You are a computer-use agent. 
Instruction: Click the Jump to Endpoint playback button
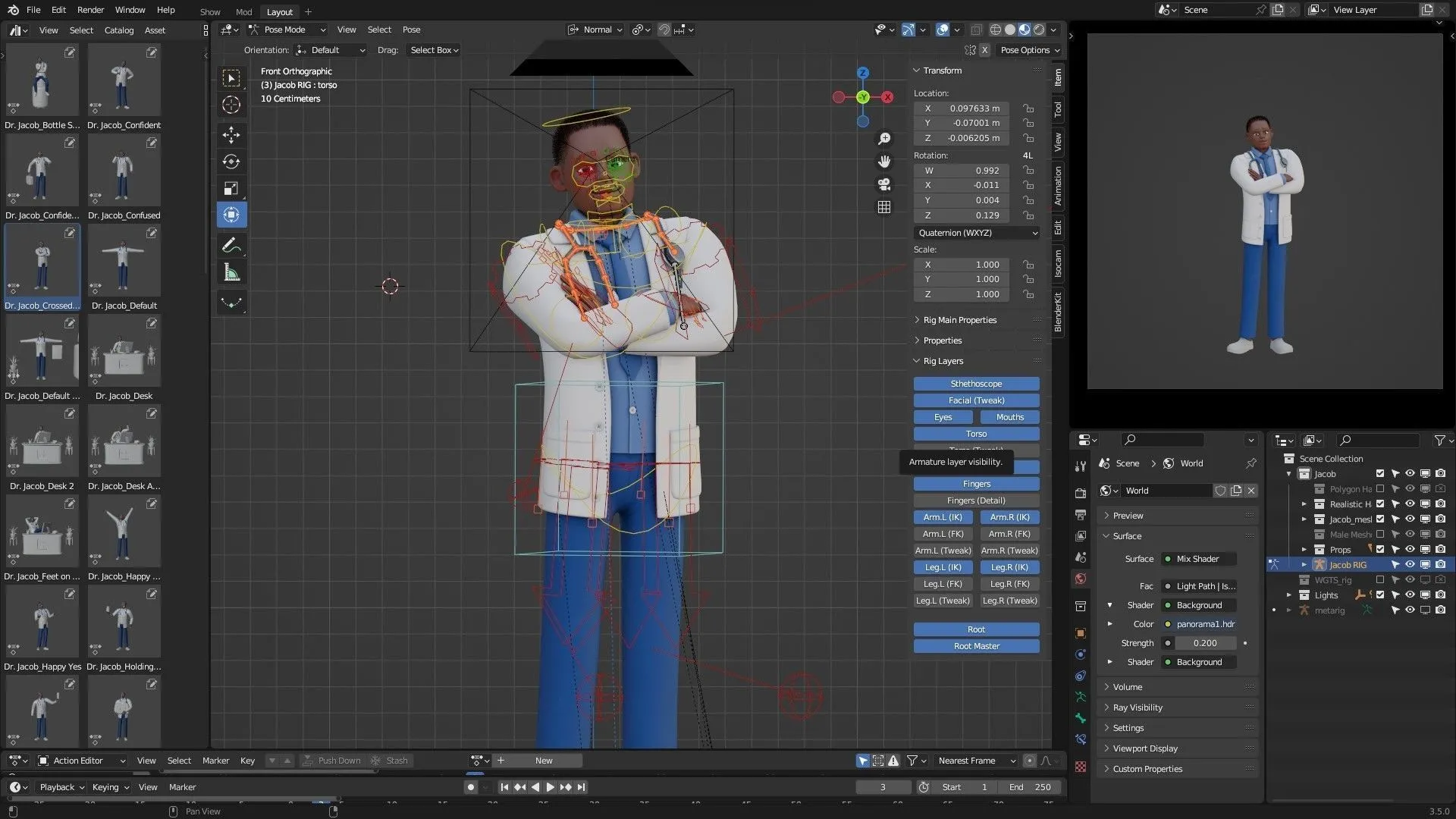coord(581,787)
